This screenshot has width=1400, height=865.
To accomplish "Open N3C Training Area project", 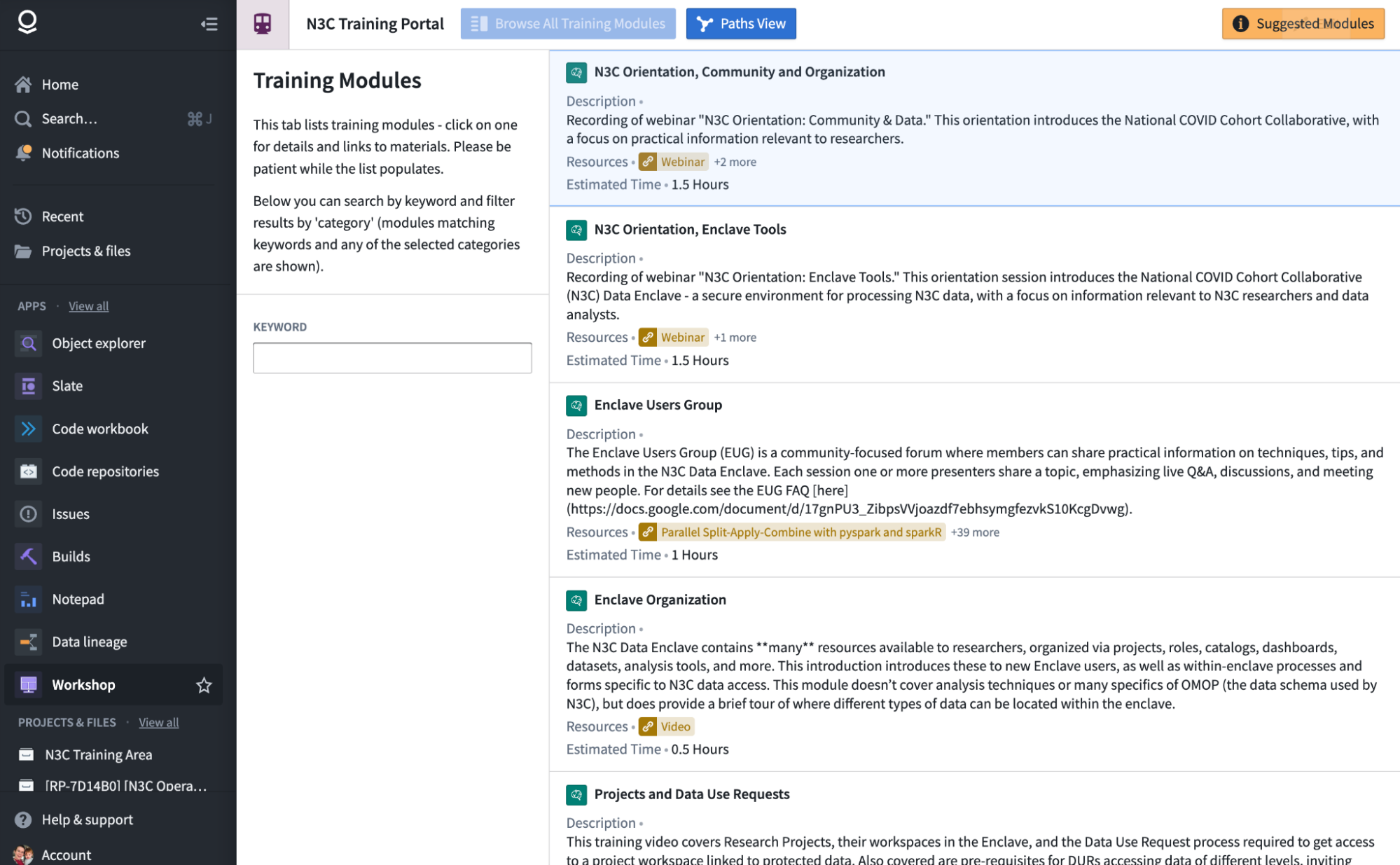I will point(98,754).
